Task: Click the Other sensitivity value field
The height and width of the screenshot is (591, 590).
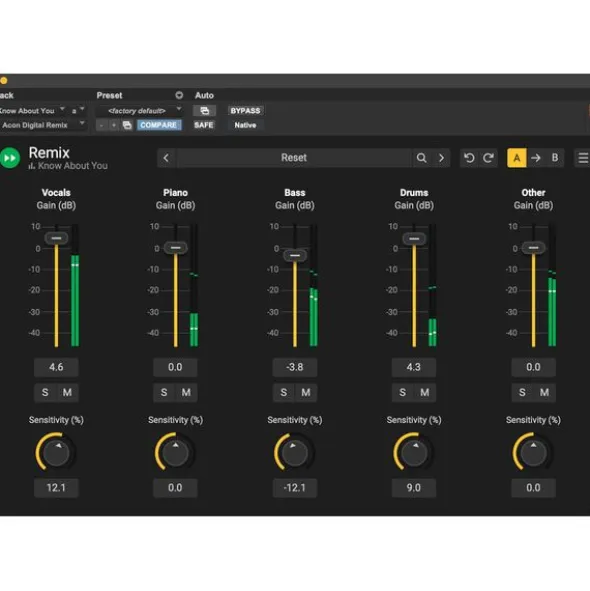Action: tap(533, 488)
